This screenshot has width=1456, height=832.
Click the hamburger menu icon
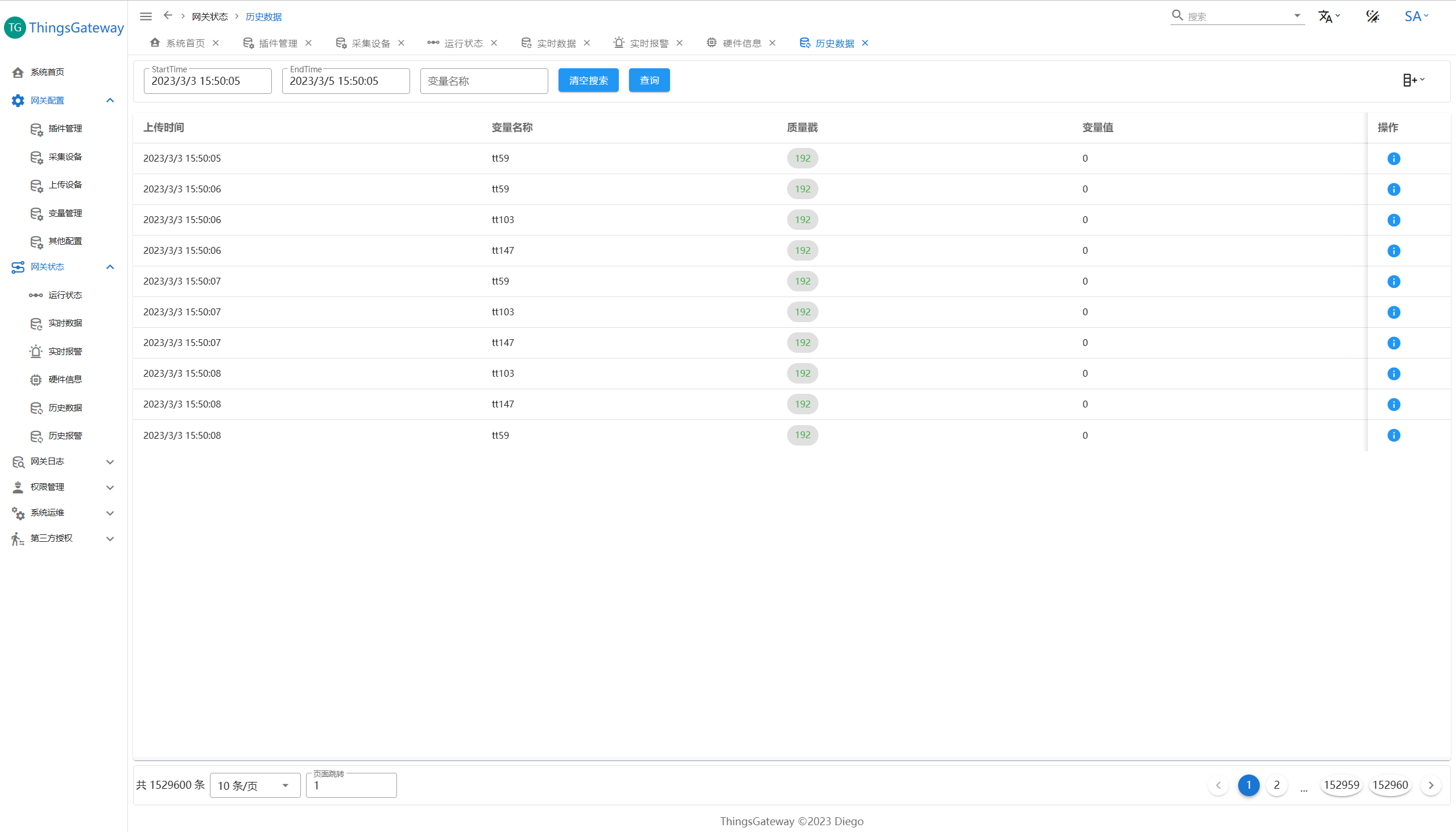(146, 16)
